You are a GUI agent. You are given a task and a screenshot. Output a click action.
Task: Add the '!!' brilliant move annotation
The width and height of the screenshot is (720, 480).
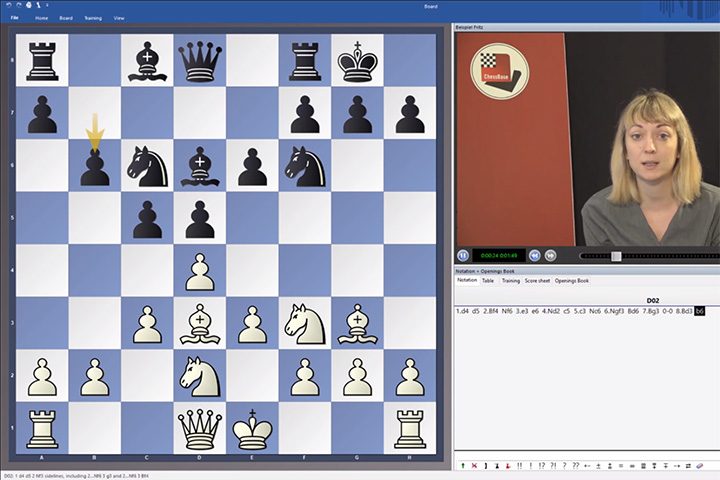click(519, 466)
